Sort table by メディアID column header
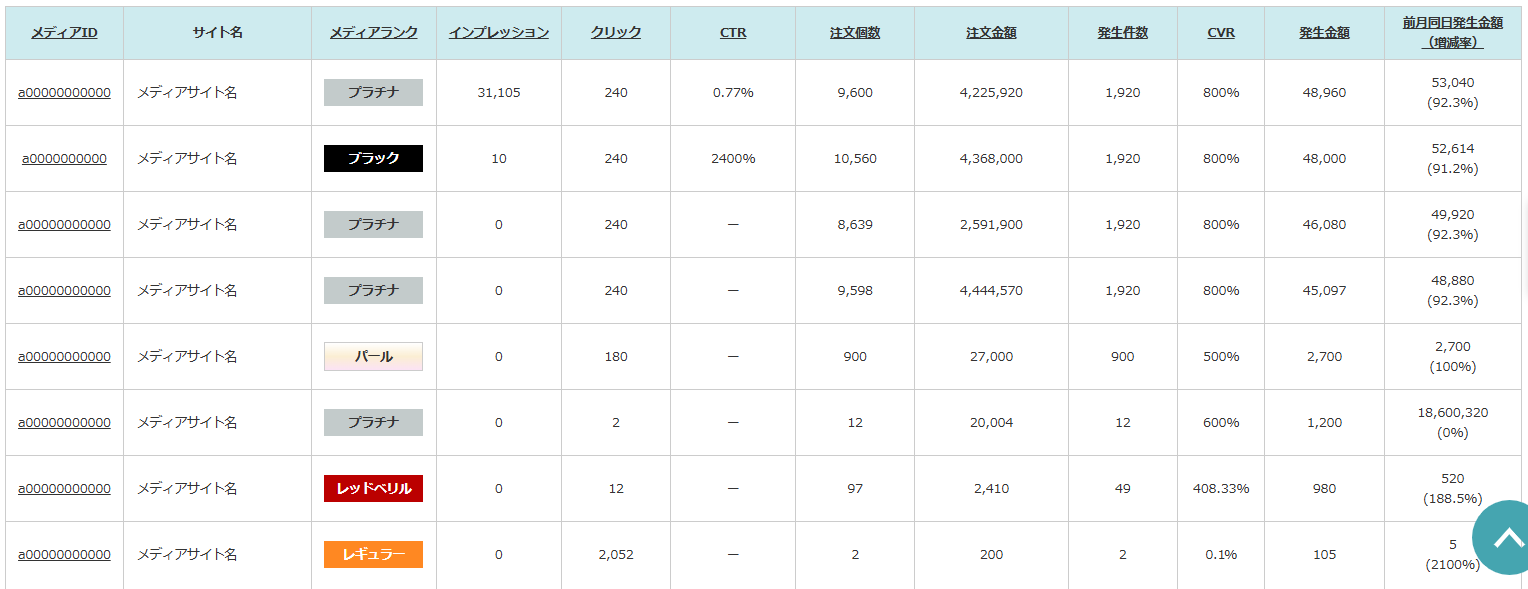 pos(64,33)
